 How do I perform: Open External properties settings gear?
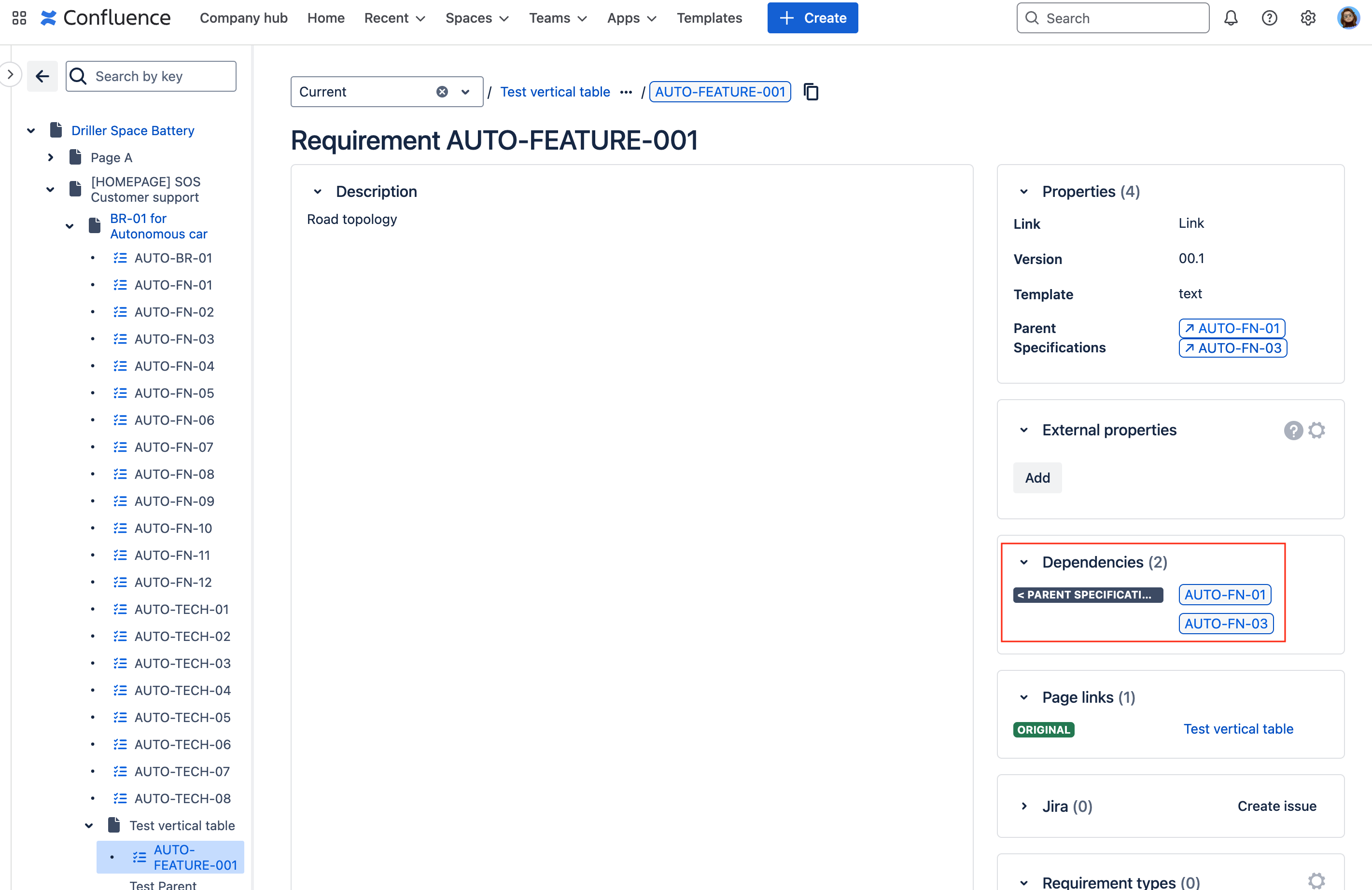coord(1316,430)
